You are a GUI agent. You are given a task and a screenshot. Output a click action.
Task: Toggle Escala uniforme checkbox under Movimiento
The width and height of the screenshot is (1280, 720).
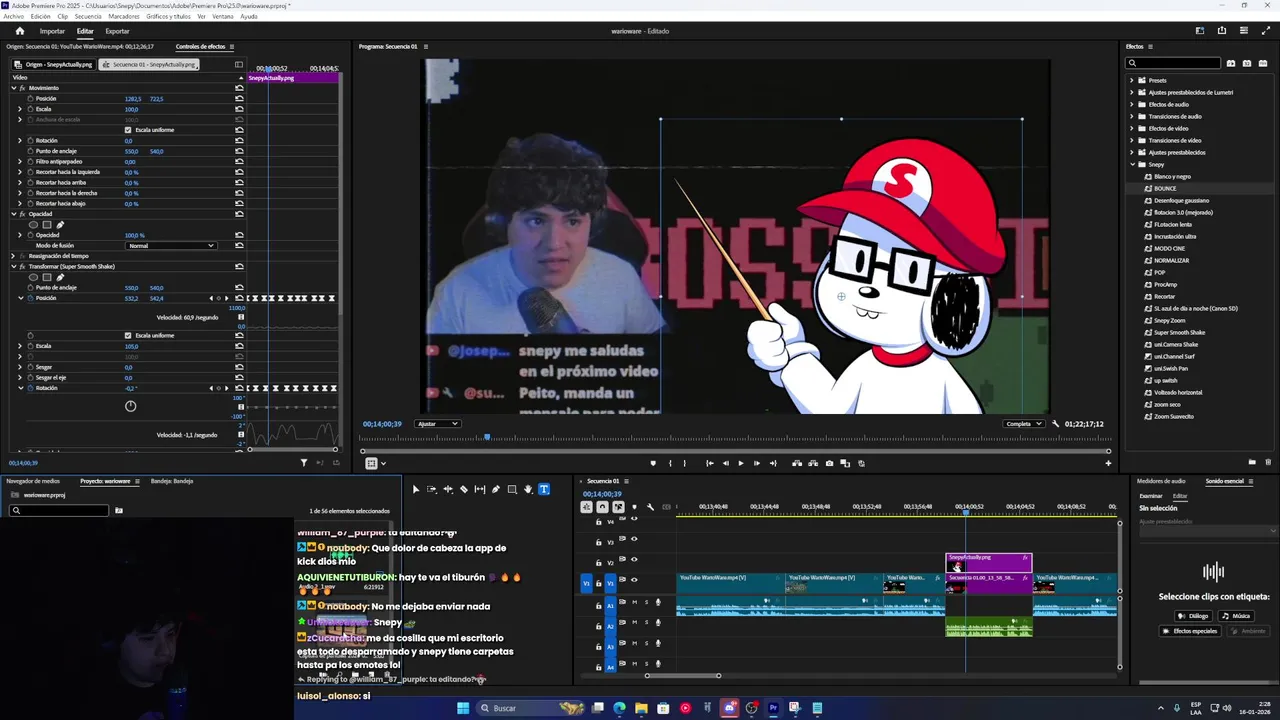coord(128,130)
